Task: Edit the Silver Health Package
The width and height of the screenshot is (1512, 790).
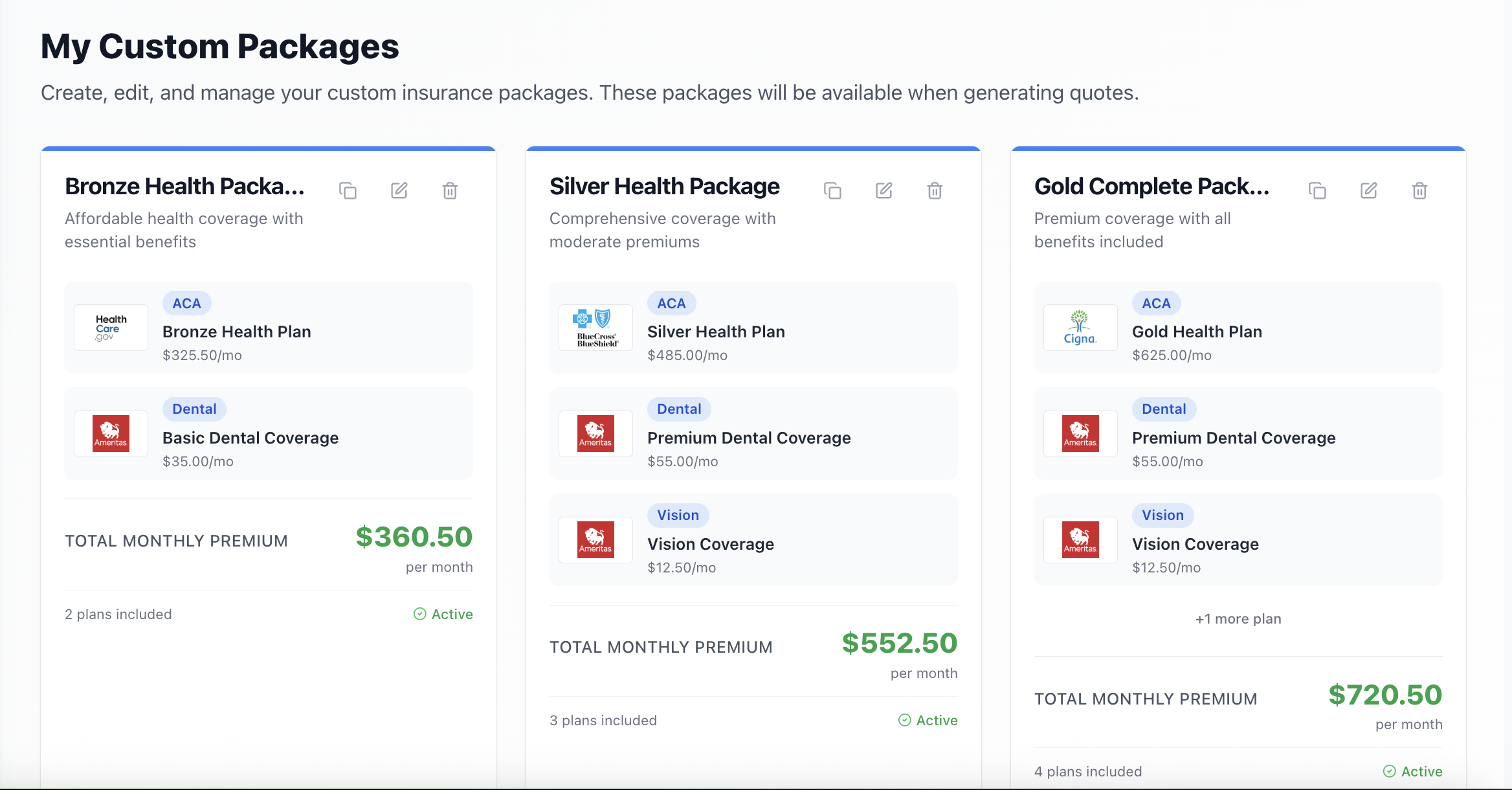Action: tap(884, 190)
